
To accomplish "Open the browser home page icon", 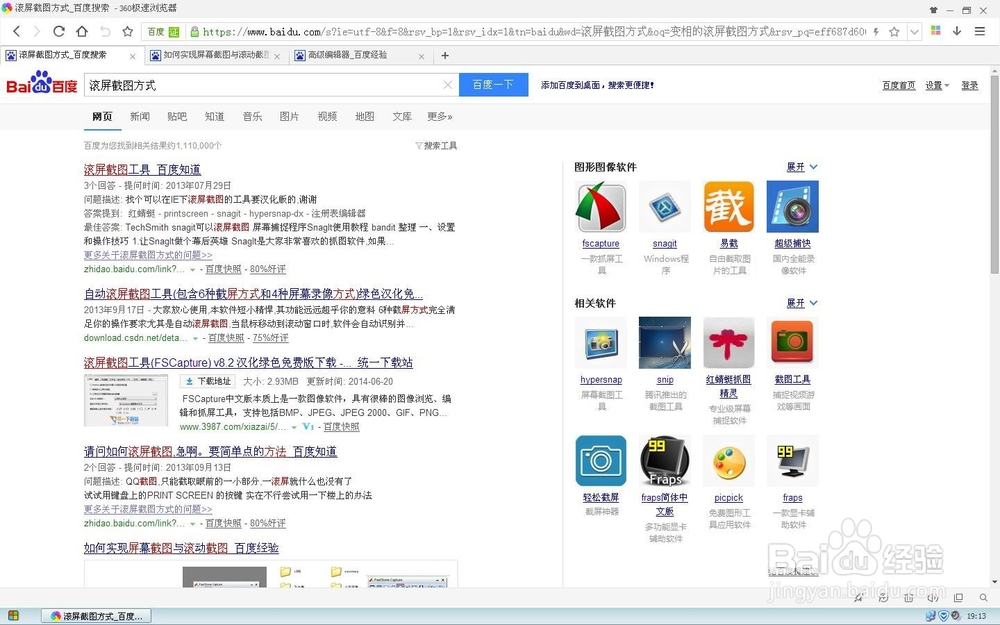I will (82, 31).
